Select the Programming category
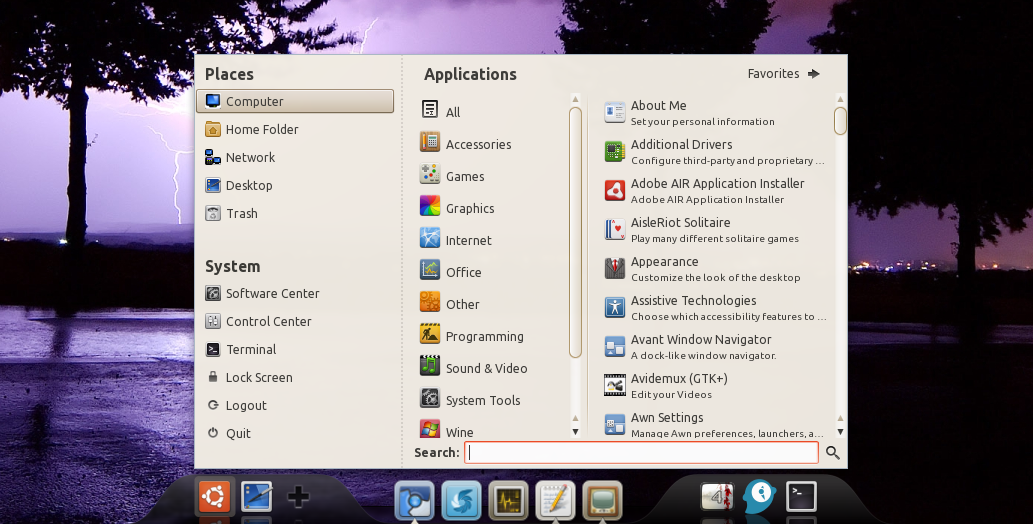The width and height of the screenshot is (1033, 524). point(484,336)
